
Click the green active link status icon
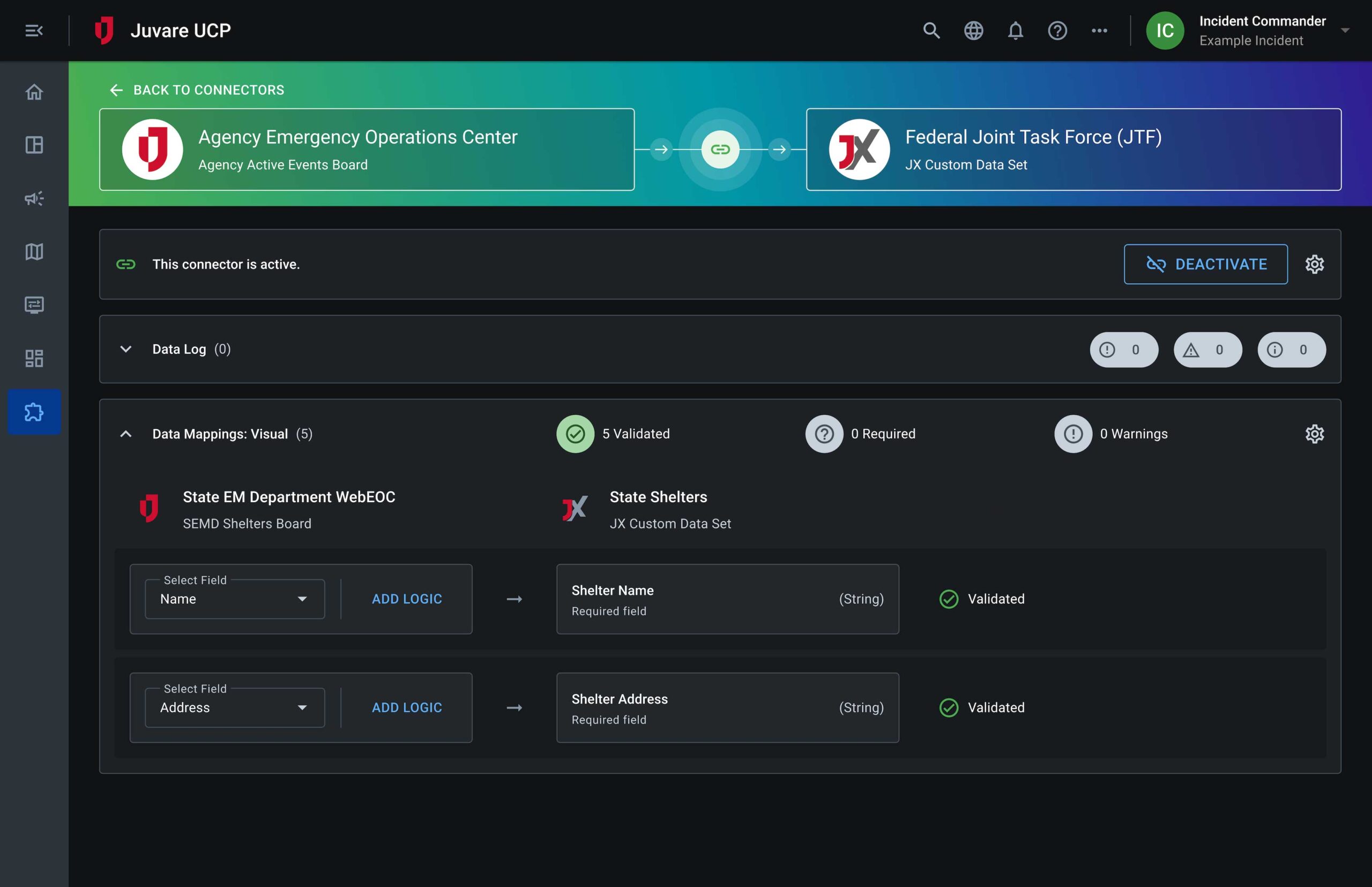(125, 264)
